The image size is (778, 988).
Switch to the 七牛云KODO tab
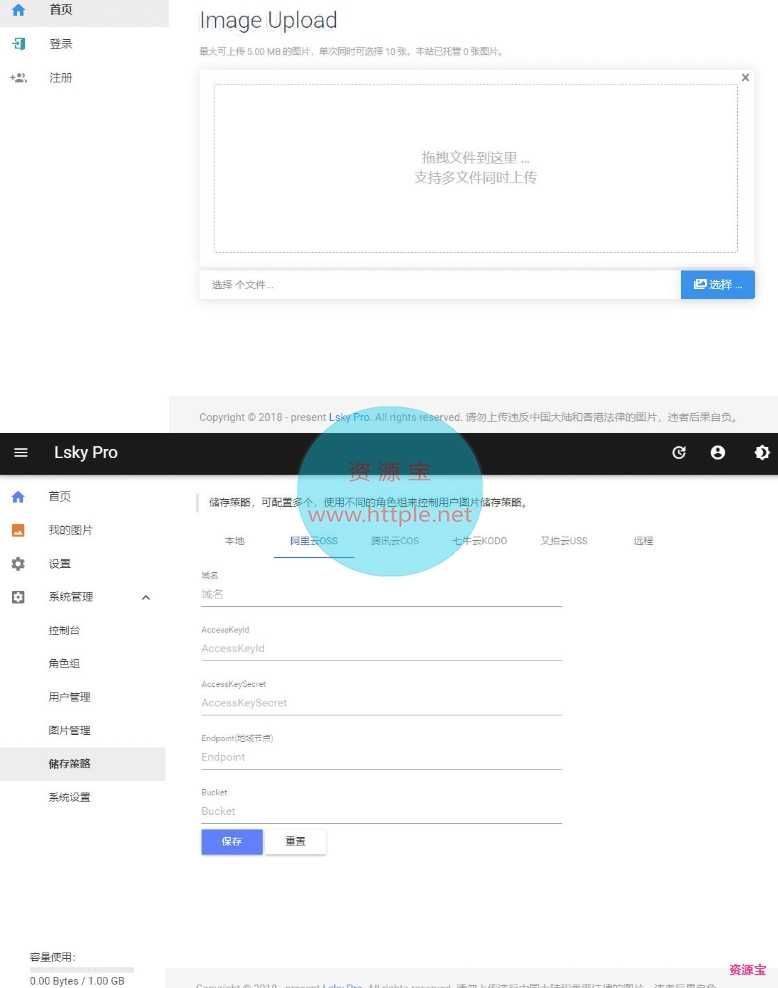[479, 541]
